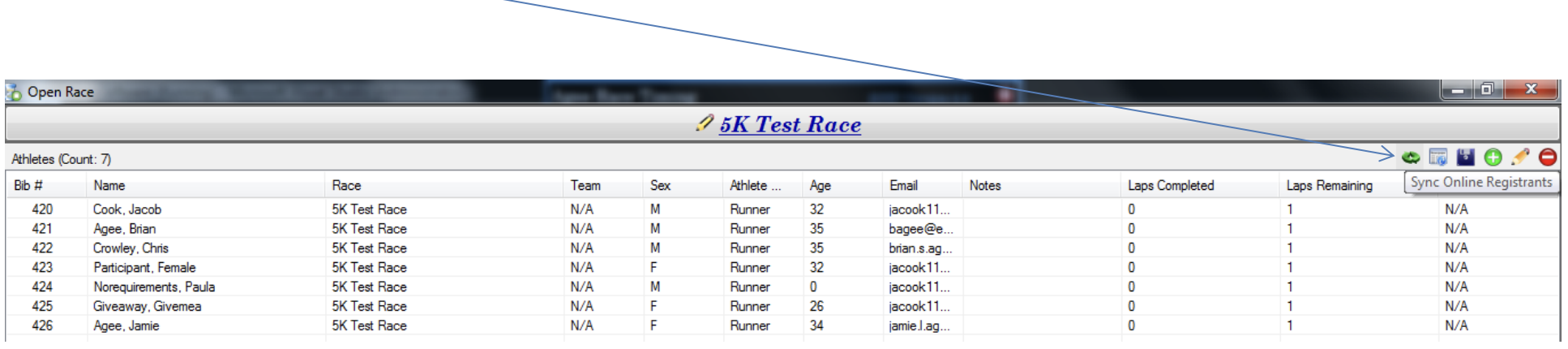Click the red minus remove athlete icon

click(x=1548, y=157)
